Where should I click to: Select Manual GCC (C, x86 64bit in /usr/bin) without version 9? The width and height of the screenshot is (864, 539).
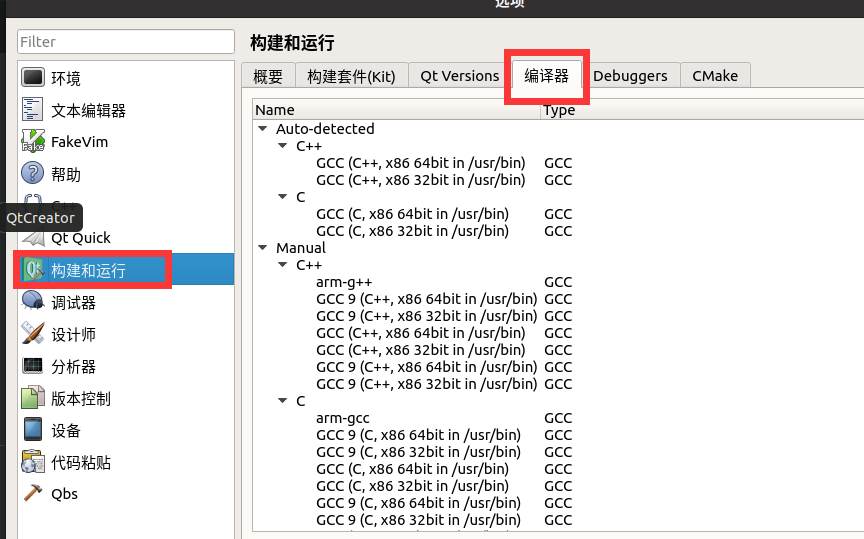412,468
